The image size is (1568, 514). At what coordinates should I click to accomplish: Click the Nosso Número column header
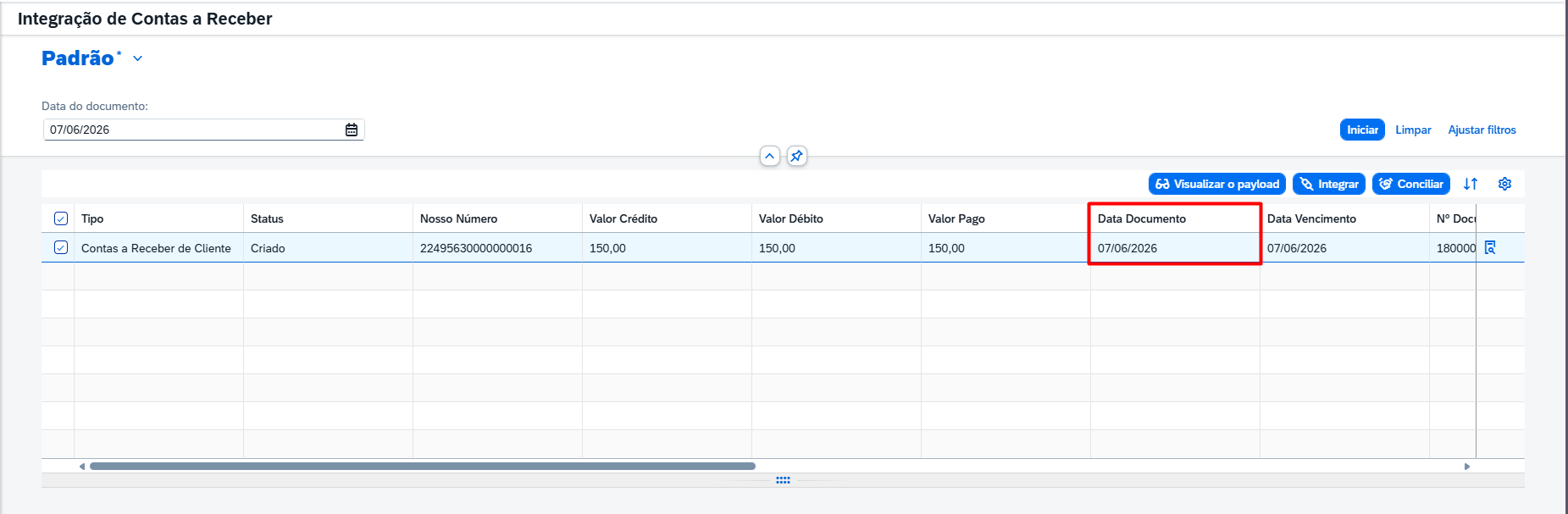(497, 218)
